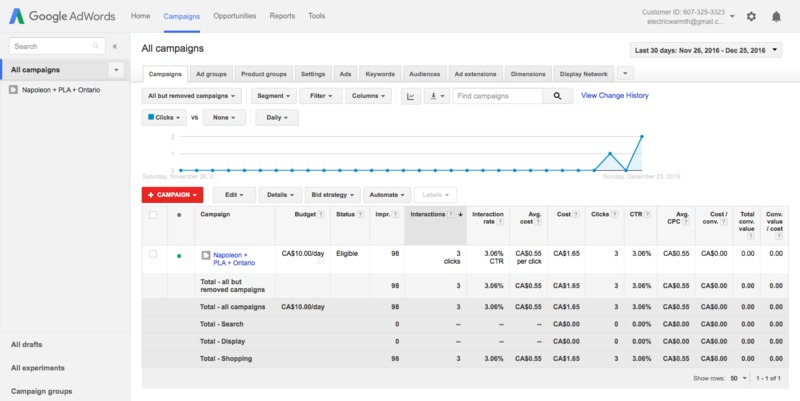Click the notifications bell icon
This screenshot has width=800, height=401.
pyautogui.click(x=776, y=17)
